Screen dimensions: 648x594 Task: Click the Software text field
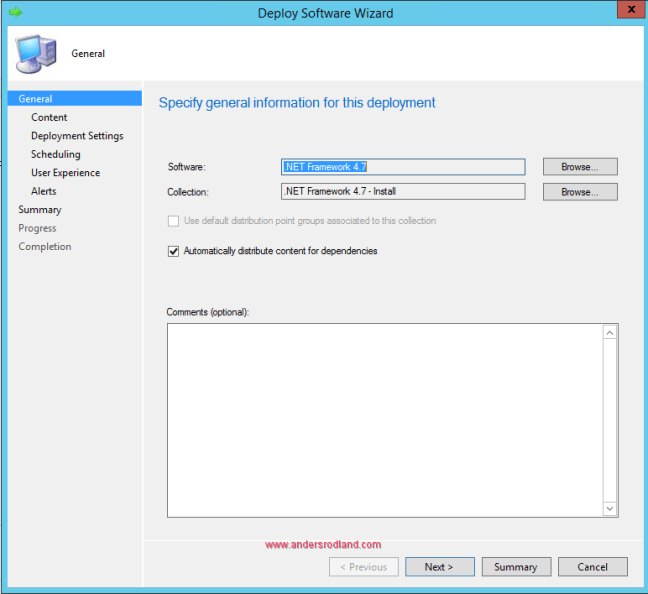pyautogui.click(x=403, y=167)
